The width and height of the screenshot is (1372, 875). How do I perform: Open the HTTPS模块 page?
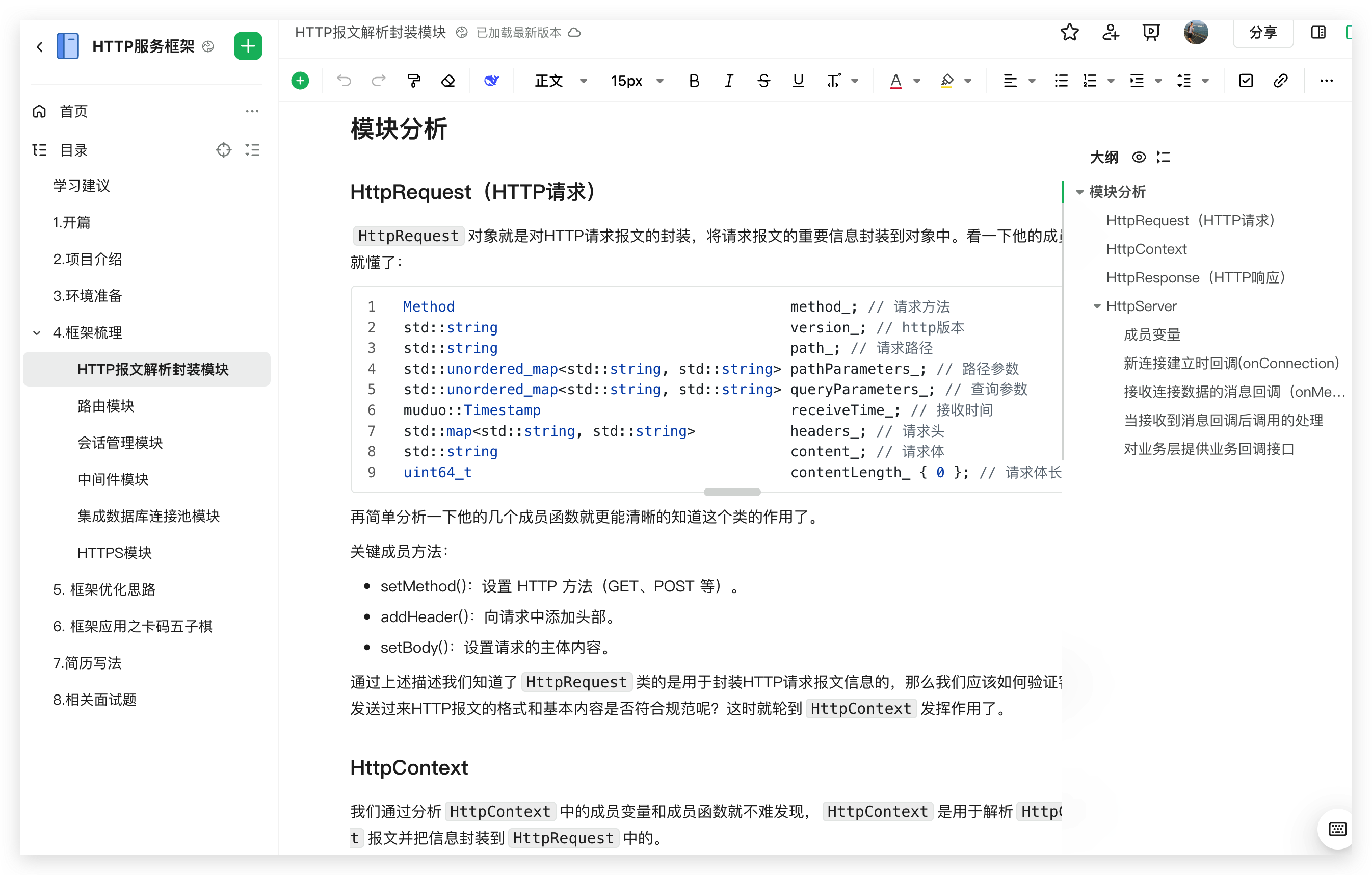(x=115, y=553)
